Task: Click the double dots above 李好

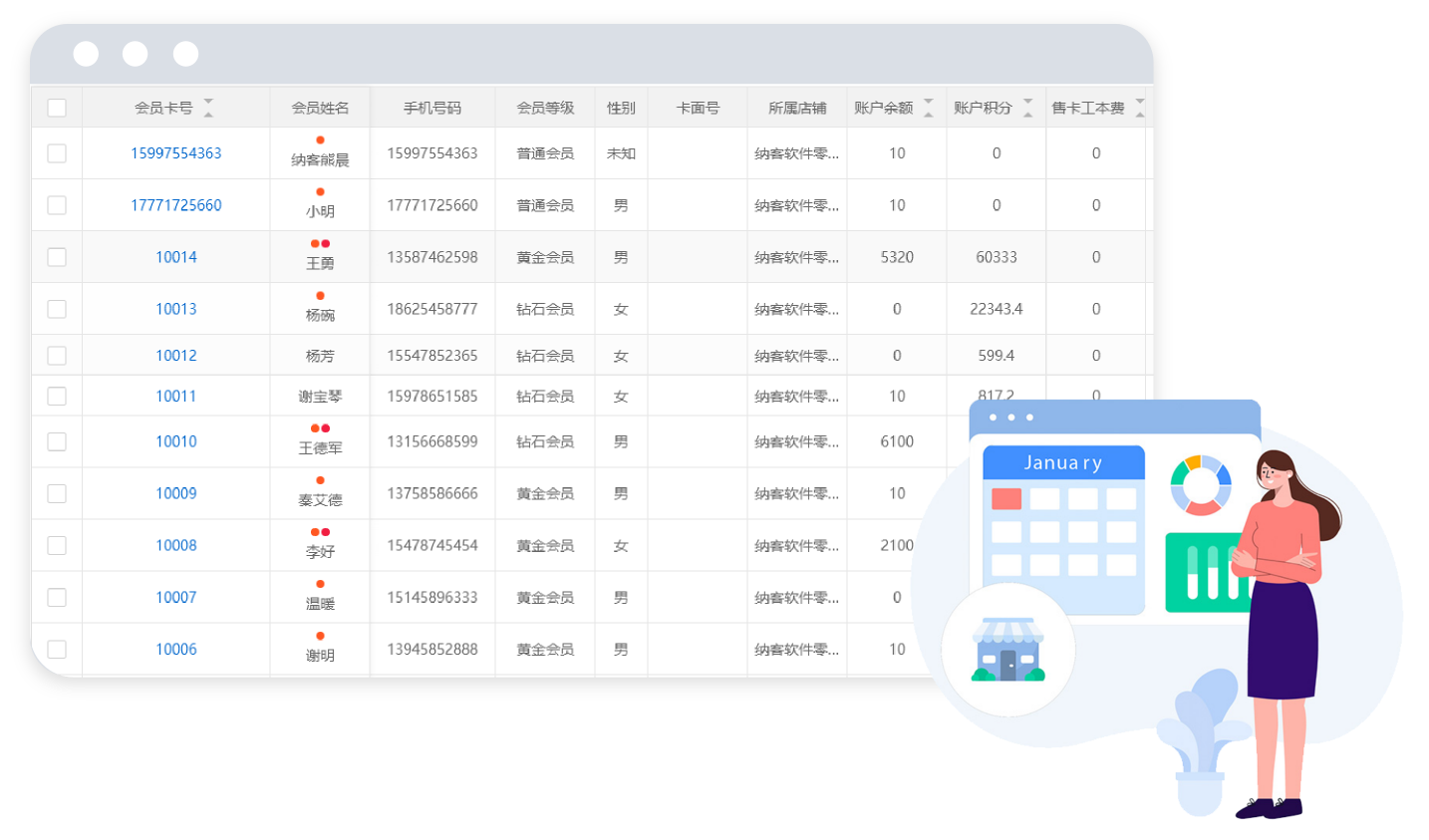Action: pyautogui.click(x=320, y=532)
